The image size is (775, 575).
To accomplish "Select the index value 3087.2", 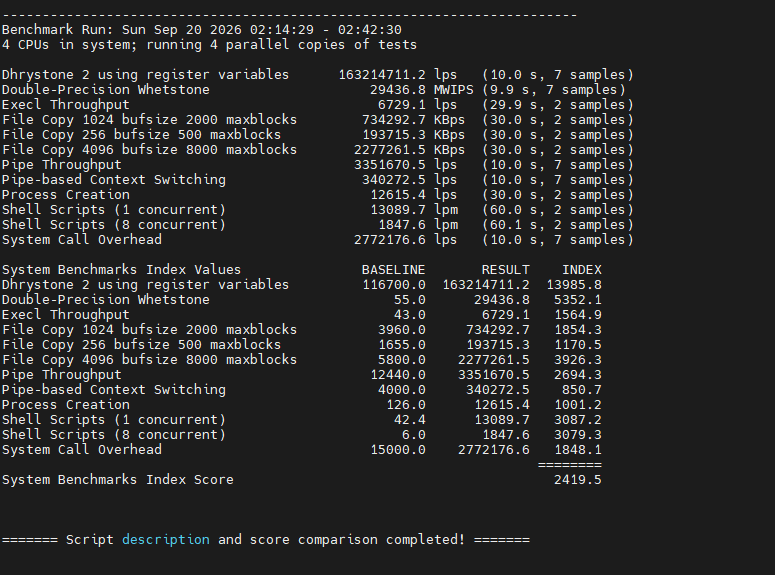I will 578,420.
